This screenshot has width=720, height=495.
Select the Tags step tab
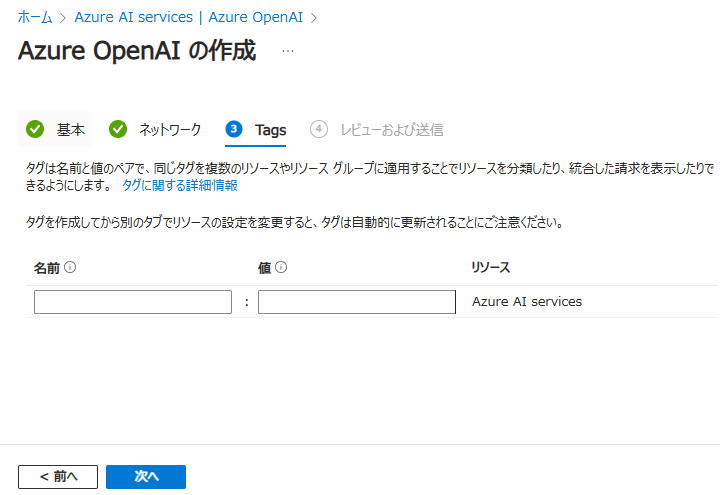255,130
